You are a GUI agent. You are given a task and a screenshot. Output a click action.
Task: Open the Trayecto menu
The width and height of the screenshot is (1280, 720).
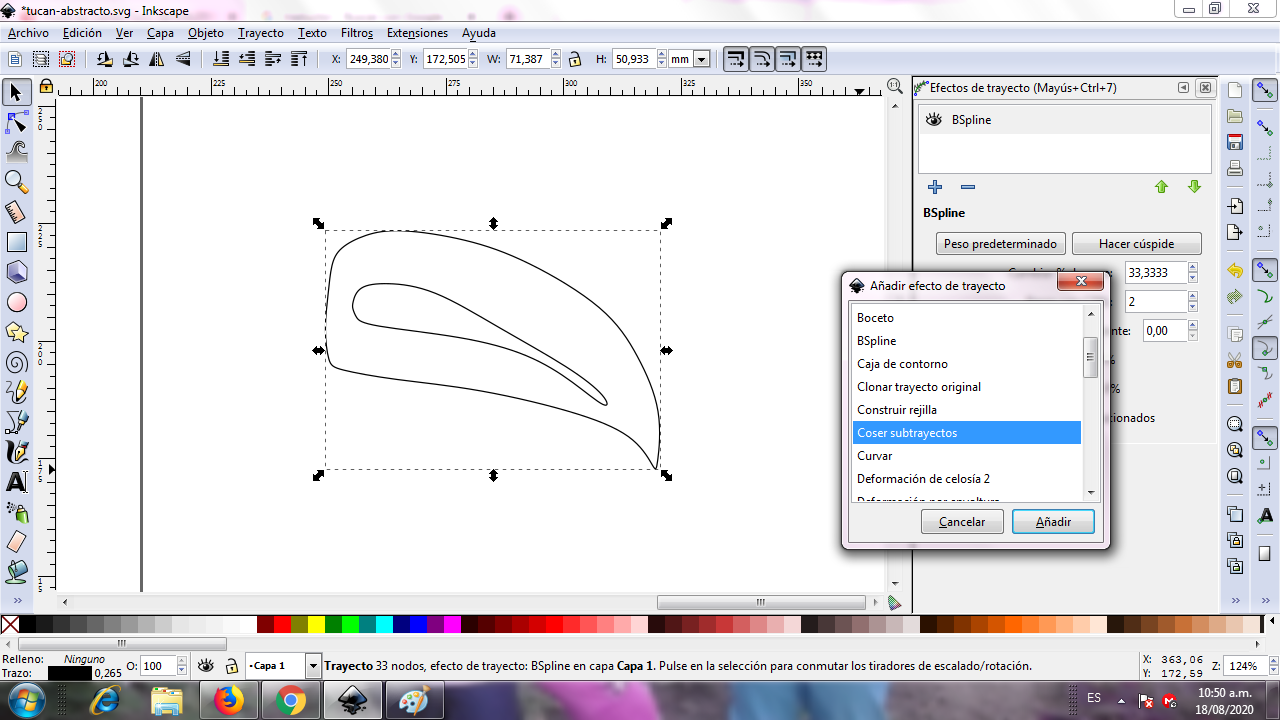(x=261, y=33)
